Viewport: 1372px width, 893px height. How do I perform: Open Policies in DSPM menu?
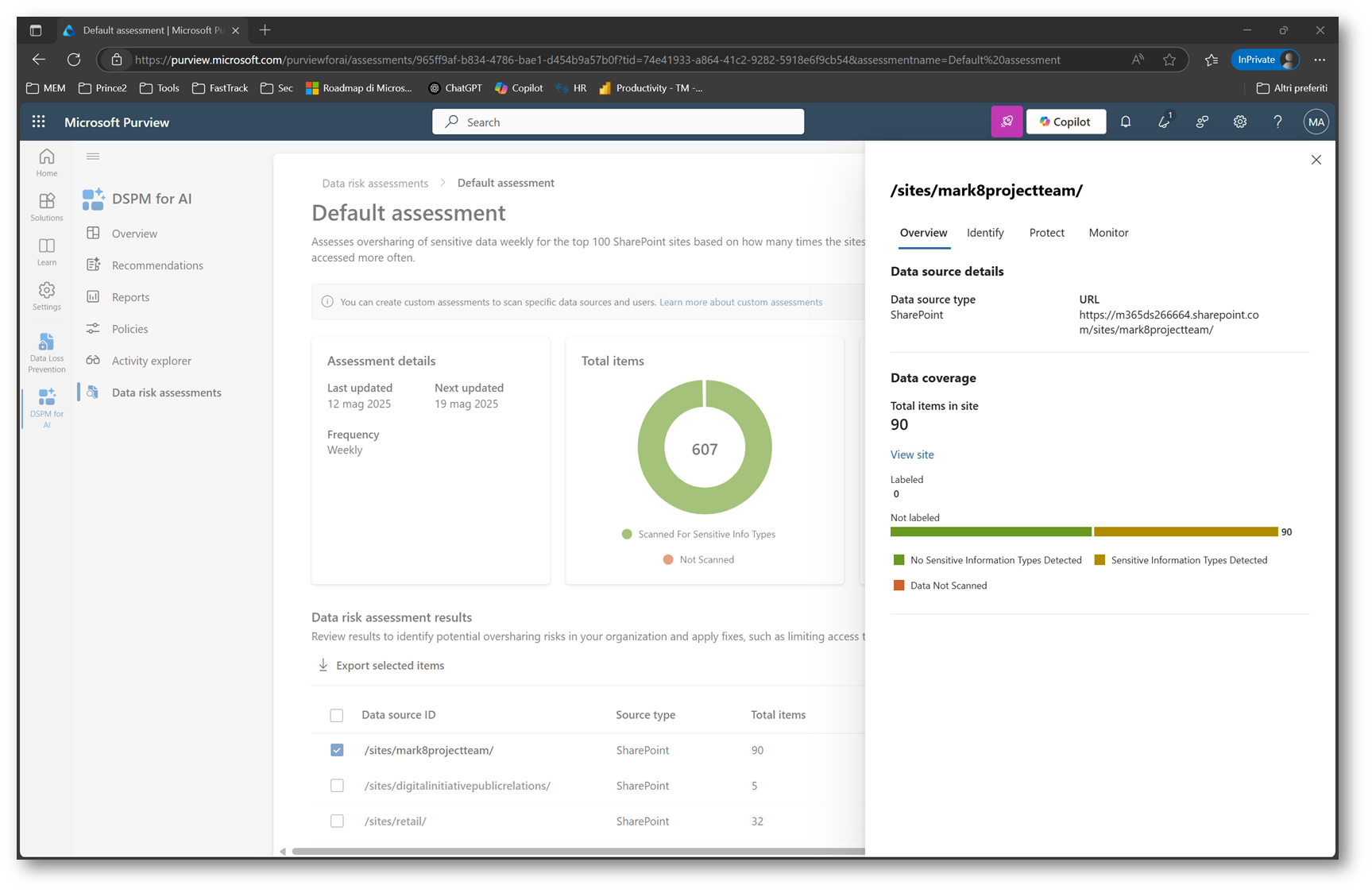[x=129, y=329]
